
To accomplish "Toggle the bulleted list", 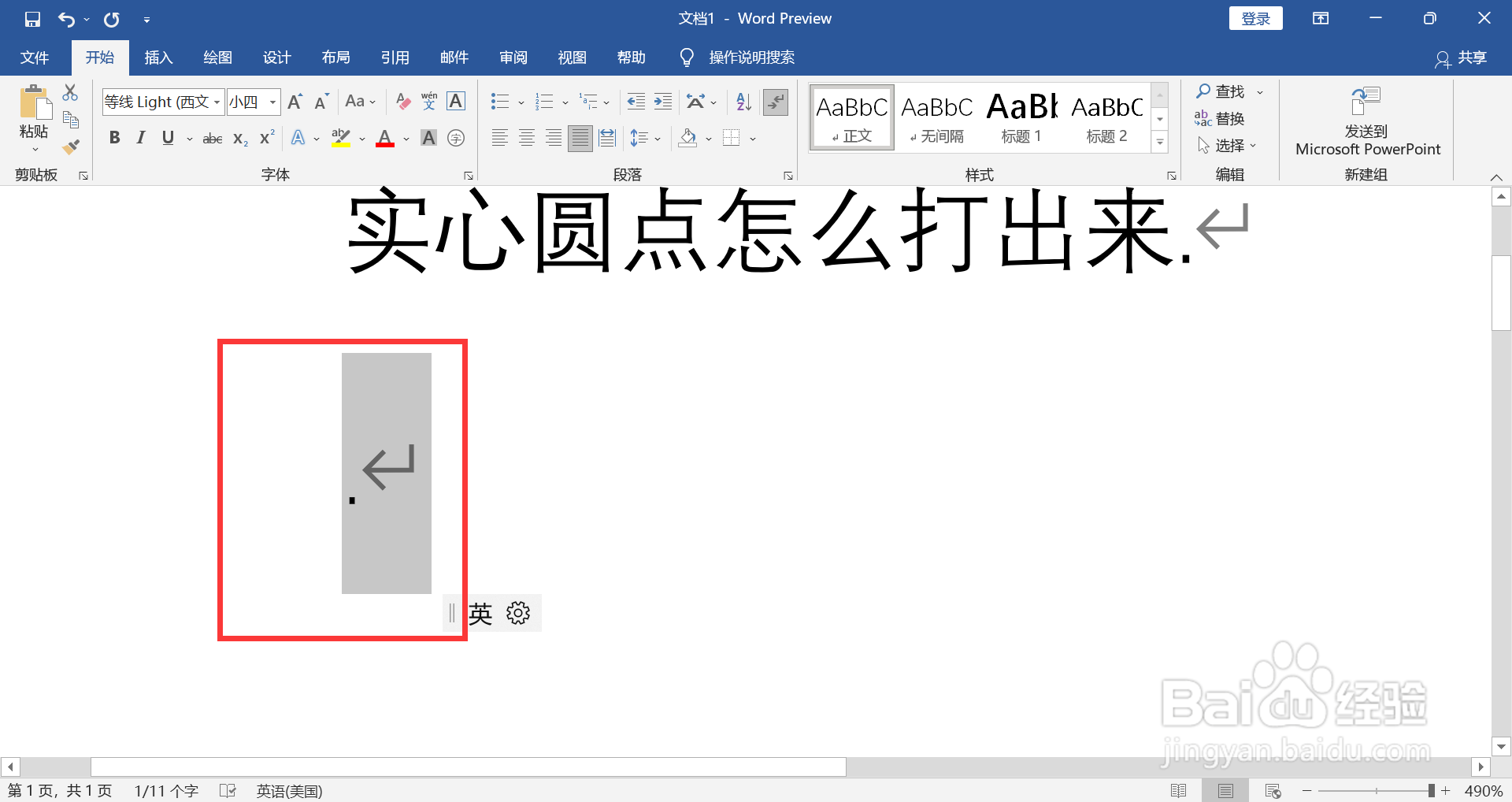I will tap(498, 102).
